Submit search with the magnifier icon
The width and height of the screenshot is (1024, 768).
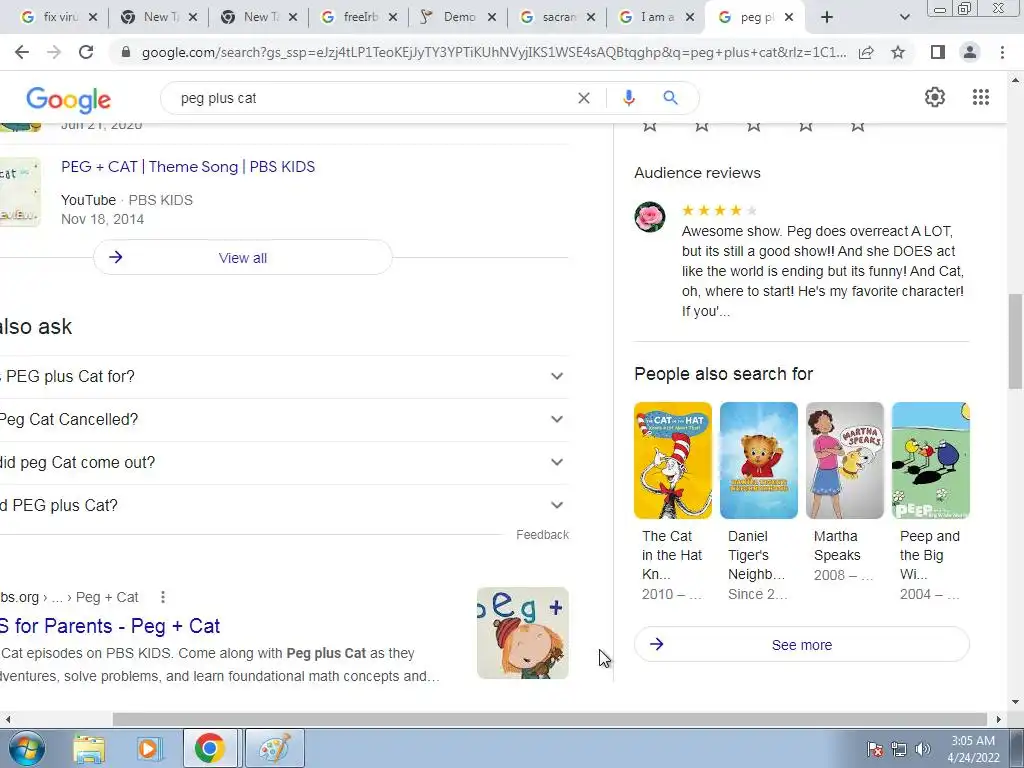pos(670,98)
